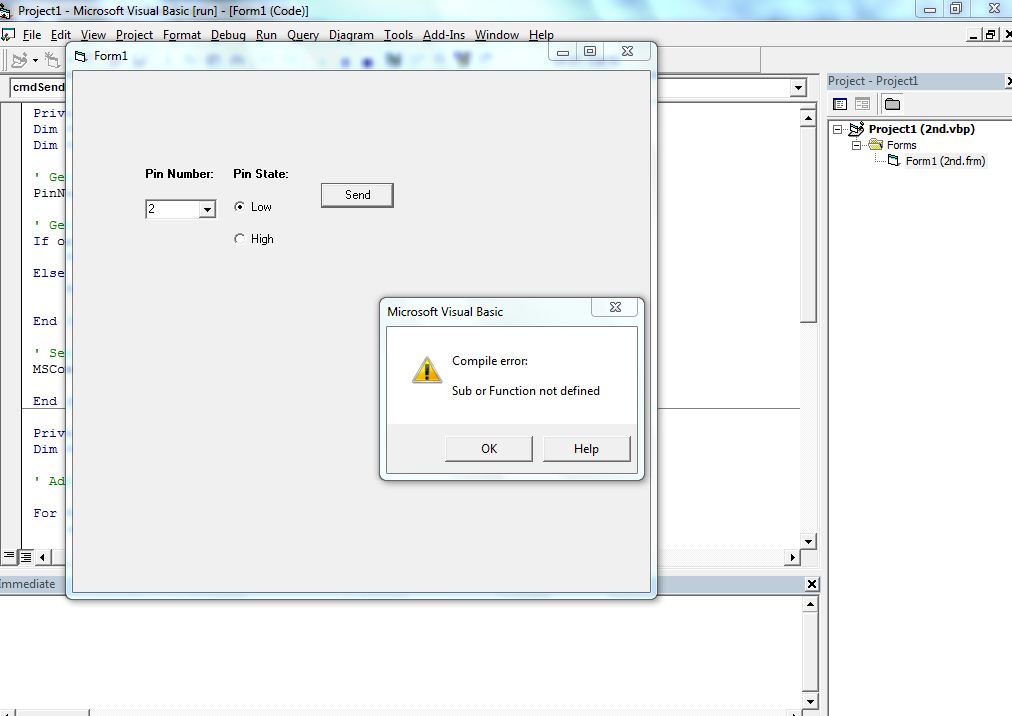Click the Visual Basic icon beside File menu
Screen dimensions: 1012x716
[8, 35]
